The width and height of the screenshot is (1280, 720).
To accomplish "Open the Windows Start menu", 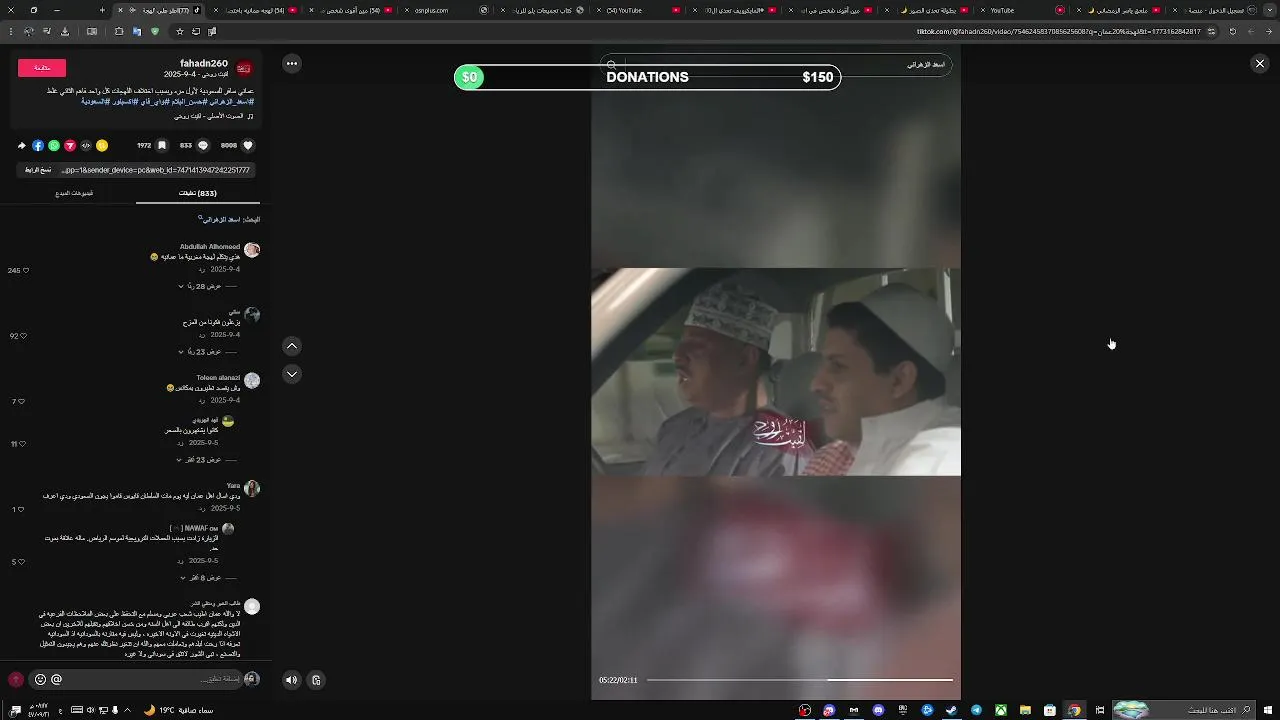I will tap(1269, 710).
